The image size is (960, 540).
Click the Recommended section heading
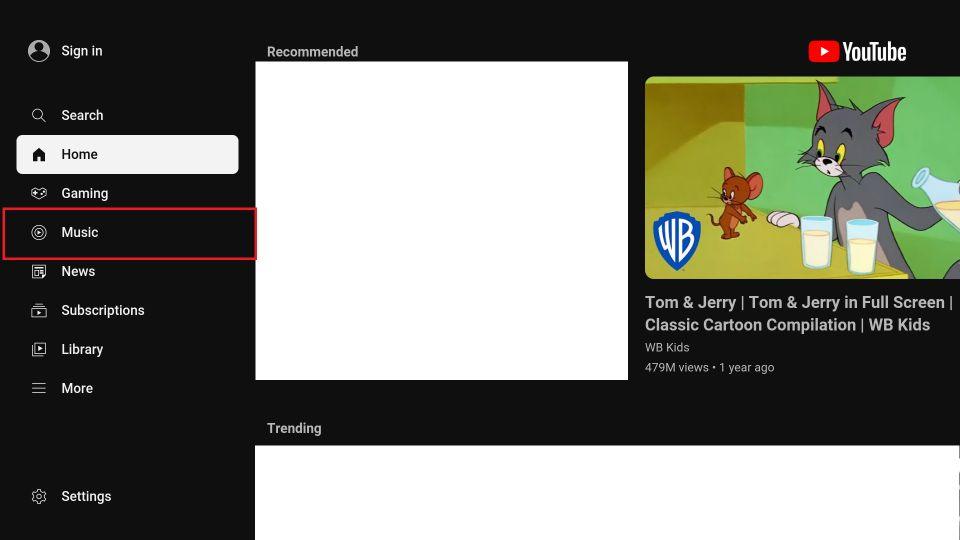(312, 52)
